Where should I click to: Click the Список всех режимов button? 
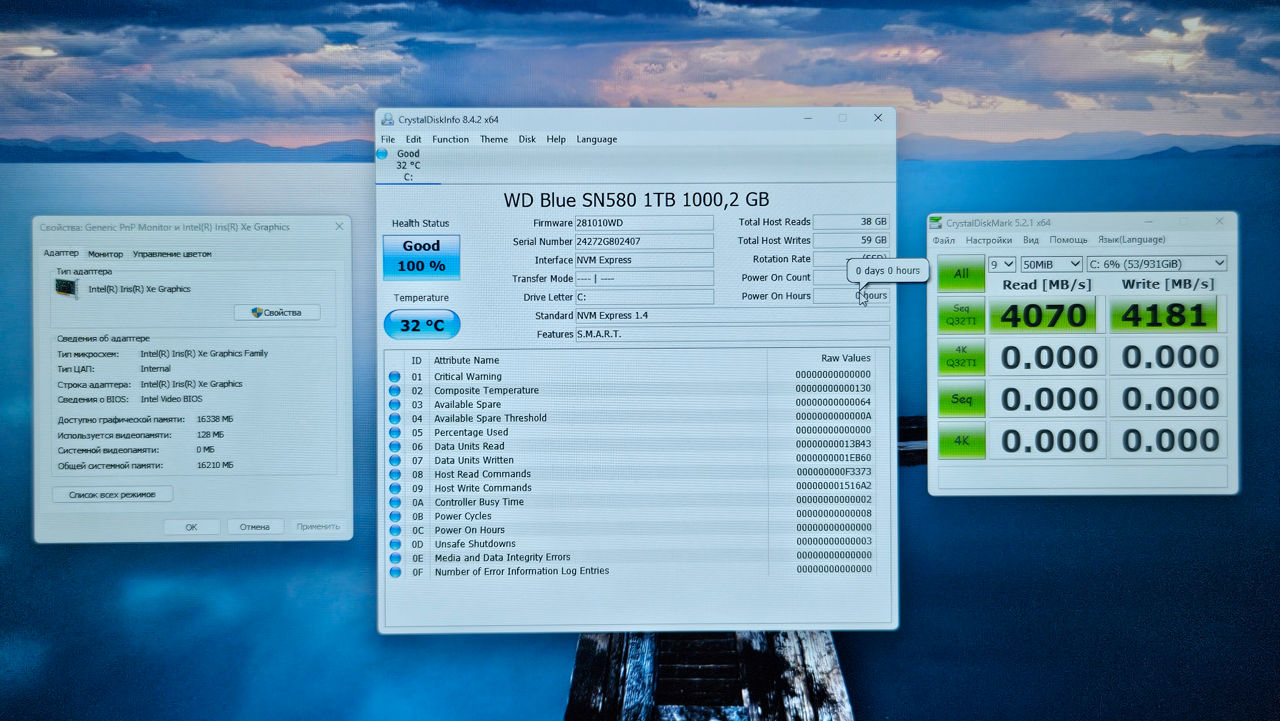coord(113,494)
